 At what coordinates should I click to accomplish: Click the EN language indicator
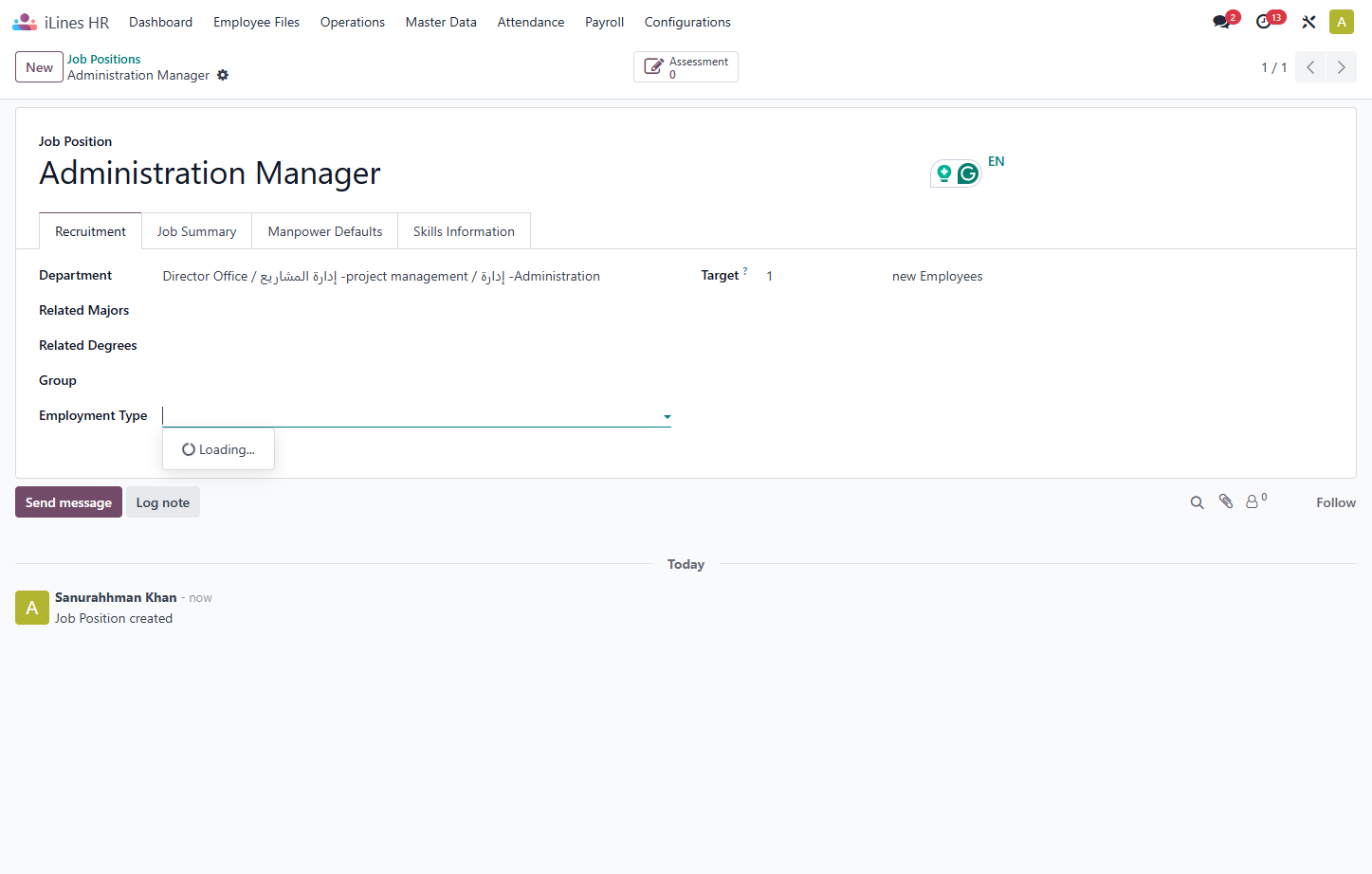click(996, 161)
